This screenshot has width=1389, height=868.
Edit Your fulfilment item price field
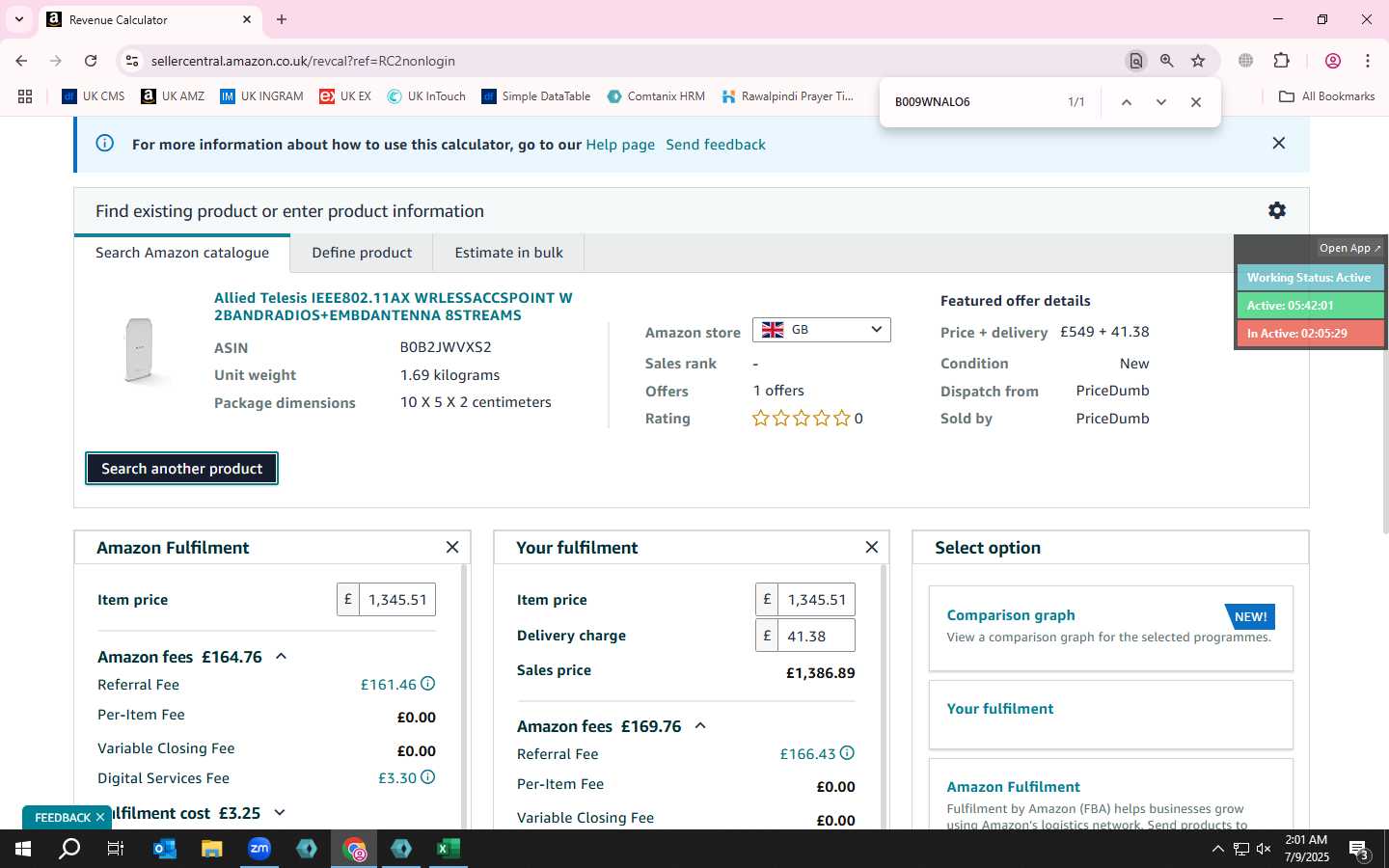[x=816, y=600]
